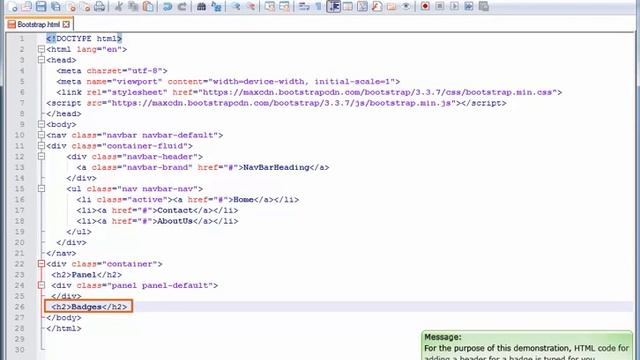Print the document using Print icon

(x=99, y=6)
